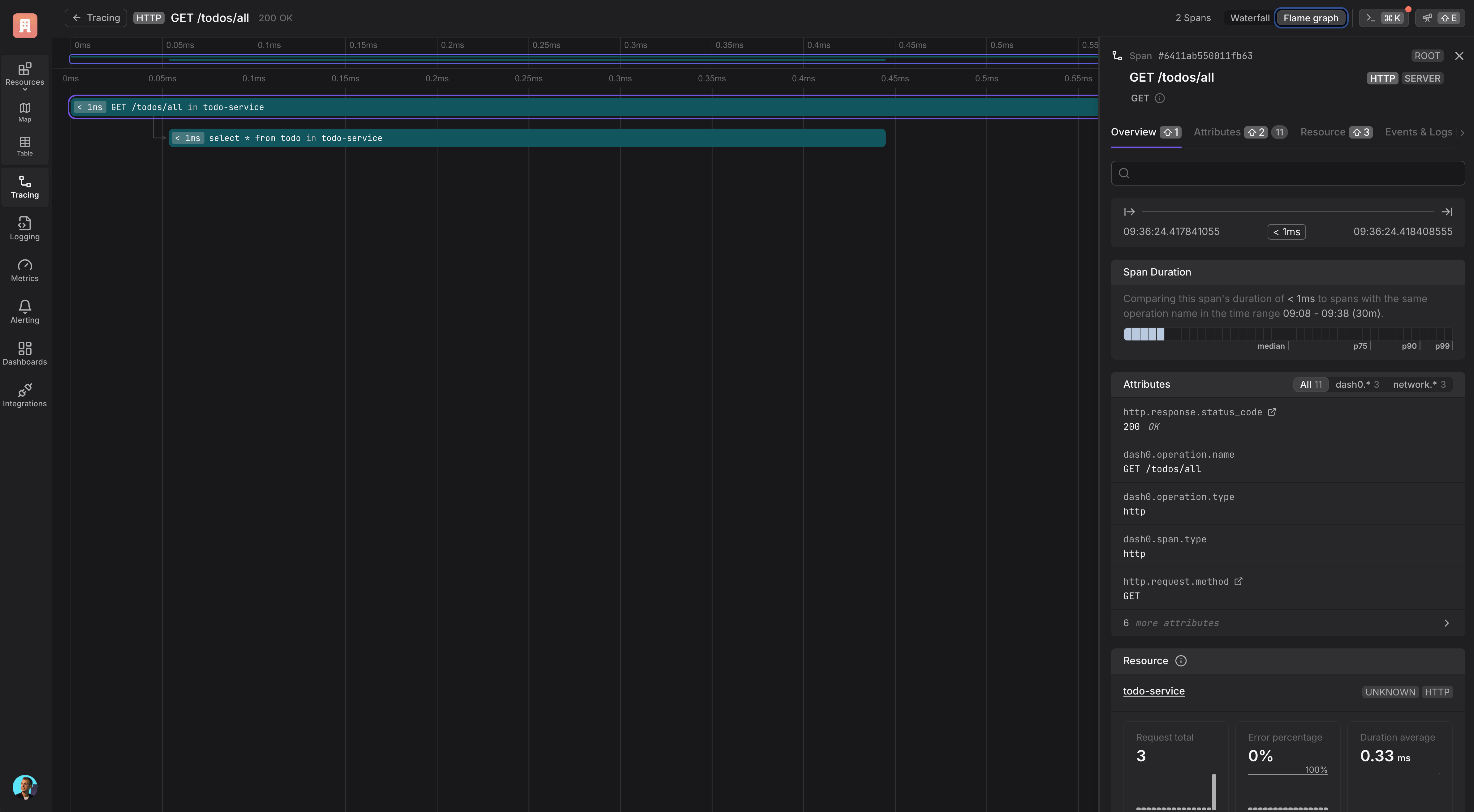Switch to Waterfall view
This screenshot has width=1474, height=812.
(1249, 18)
